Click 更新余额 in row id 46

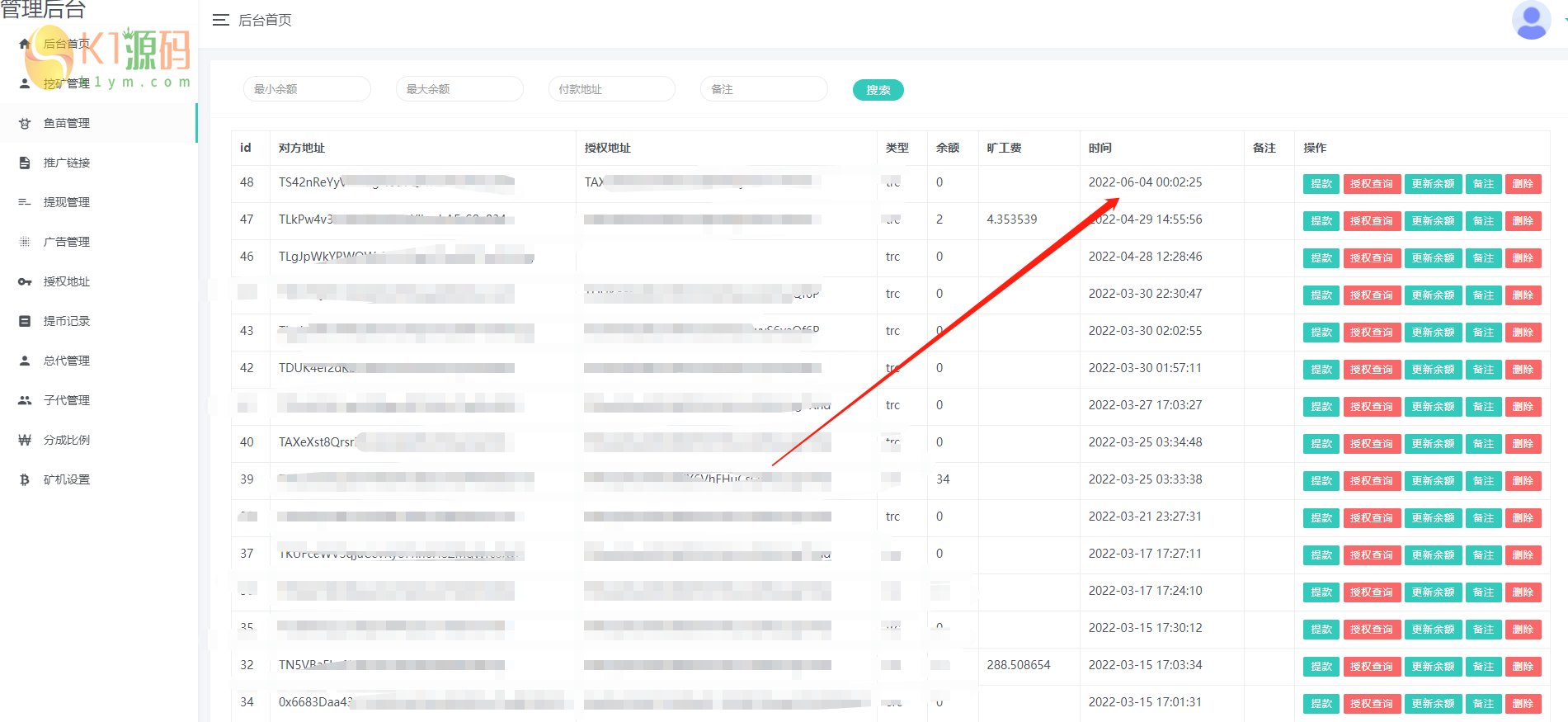pos(1433,258)
